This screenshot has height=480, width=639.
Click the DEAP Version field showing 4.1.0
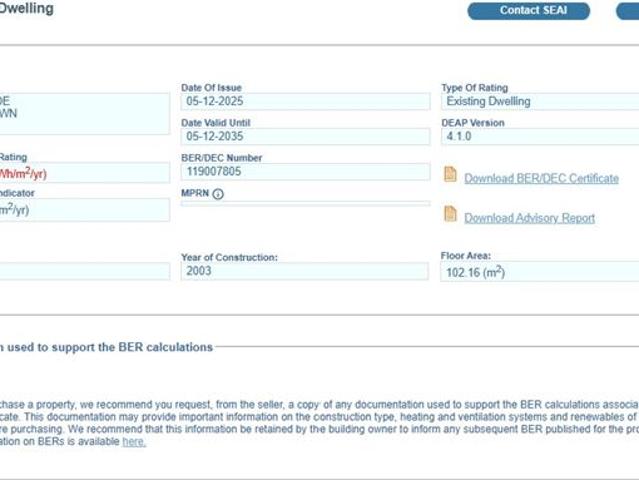point(540,136)
